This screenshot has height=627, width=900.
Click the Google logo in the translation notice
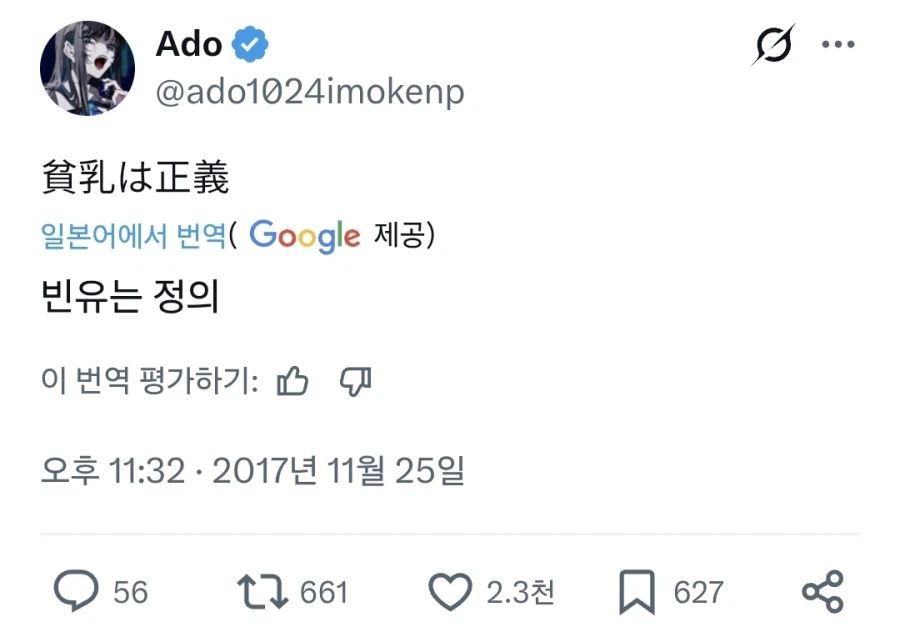(302, 236)
